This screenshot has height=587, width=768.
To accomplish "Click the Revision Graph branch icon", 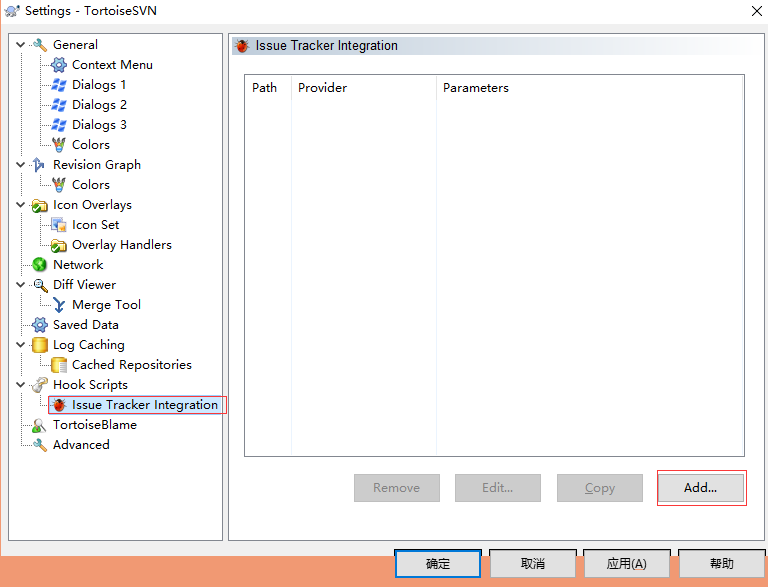I will pos(39,165).
